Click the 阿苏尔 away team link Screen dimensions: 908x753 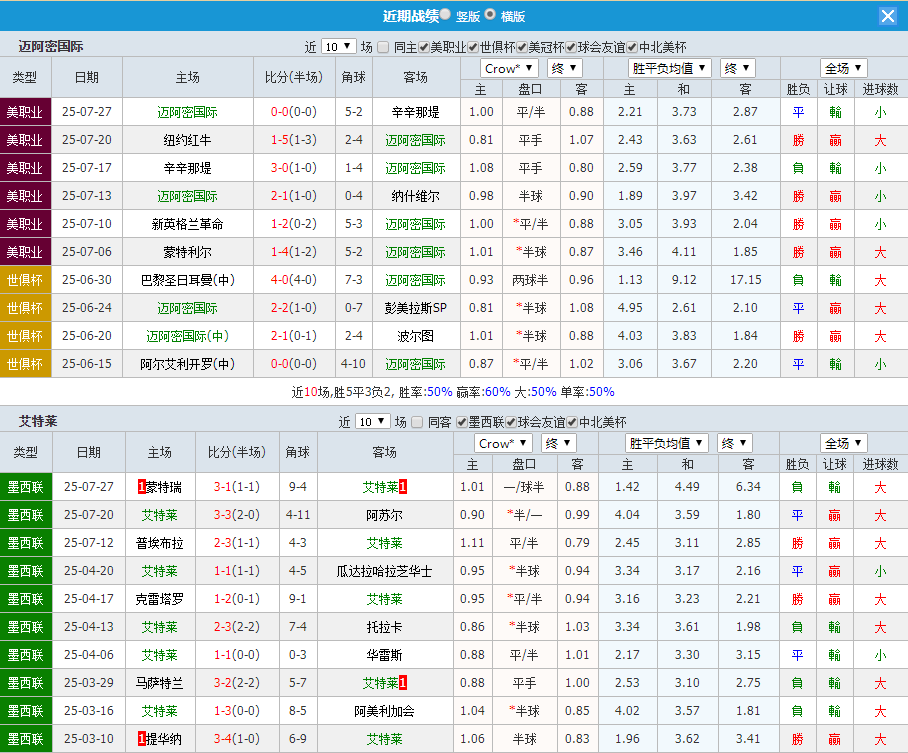386,516
